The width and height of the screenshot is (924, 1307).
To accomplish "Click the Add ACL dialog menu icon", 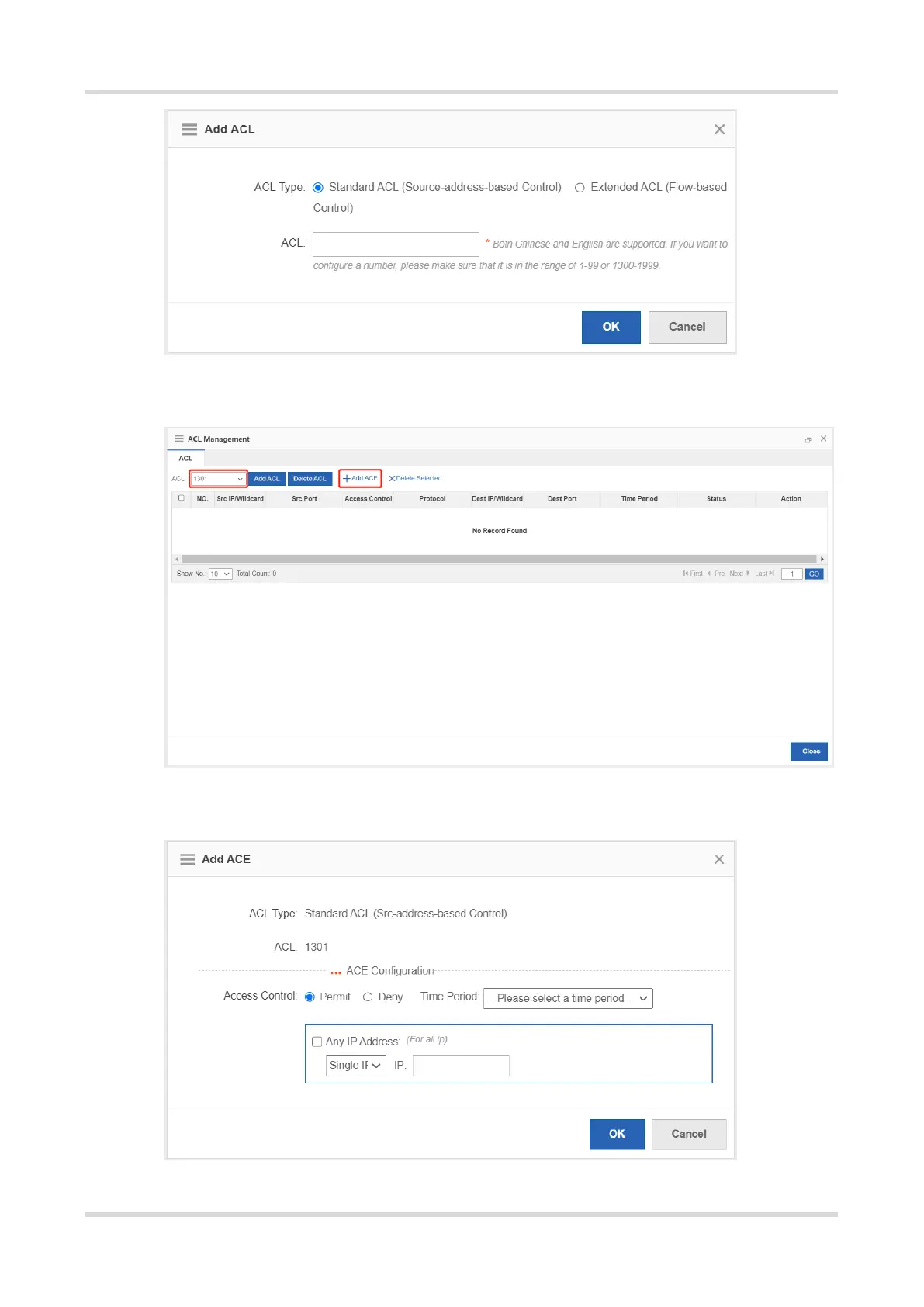I will coord(189,130).
